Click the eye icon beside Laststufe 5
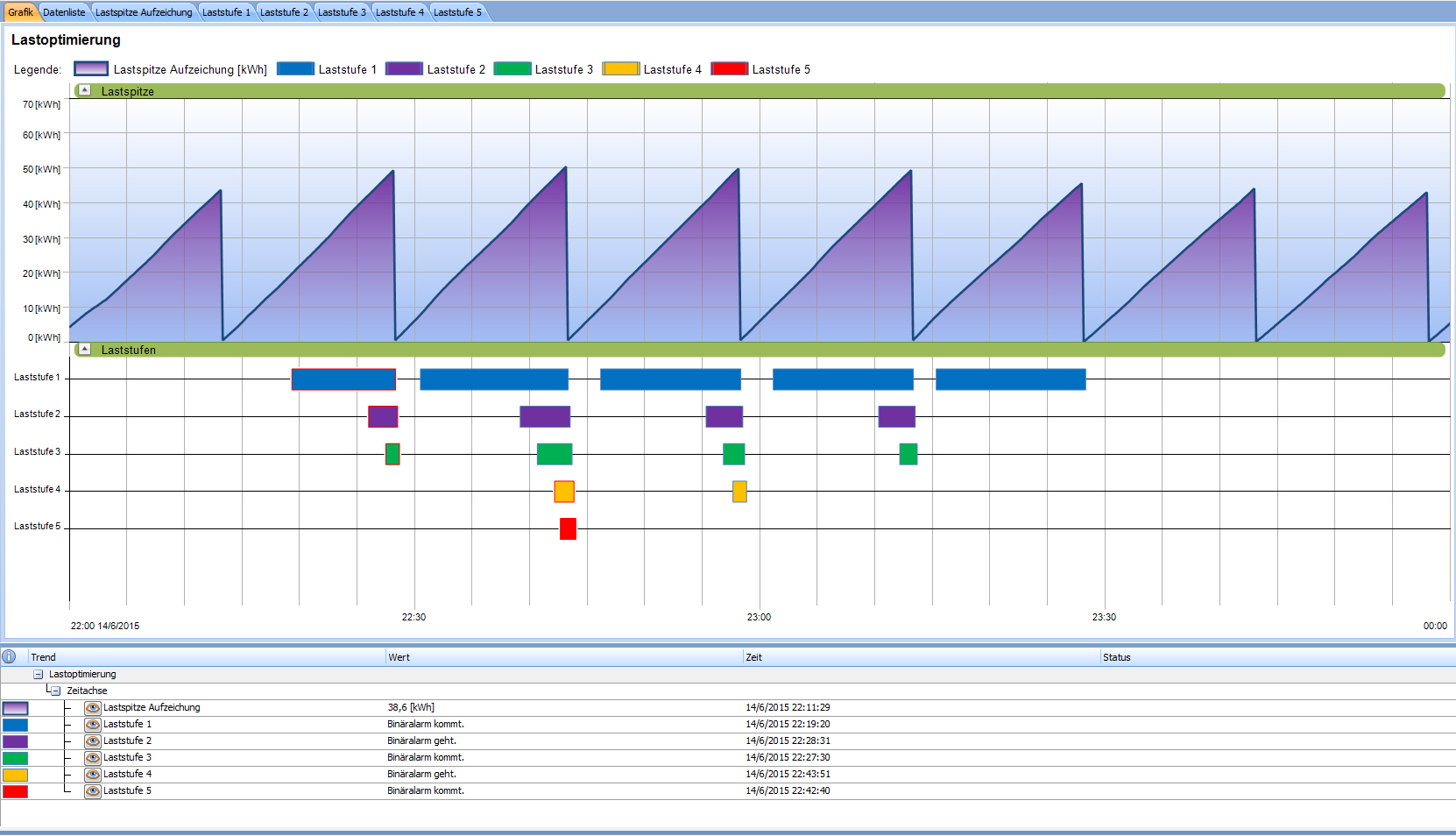The height and width of the screenshot is (836, 1456). pos(92,791)
